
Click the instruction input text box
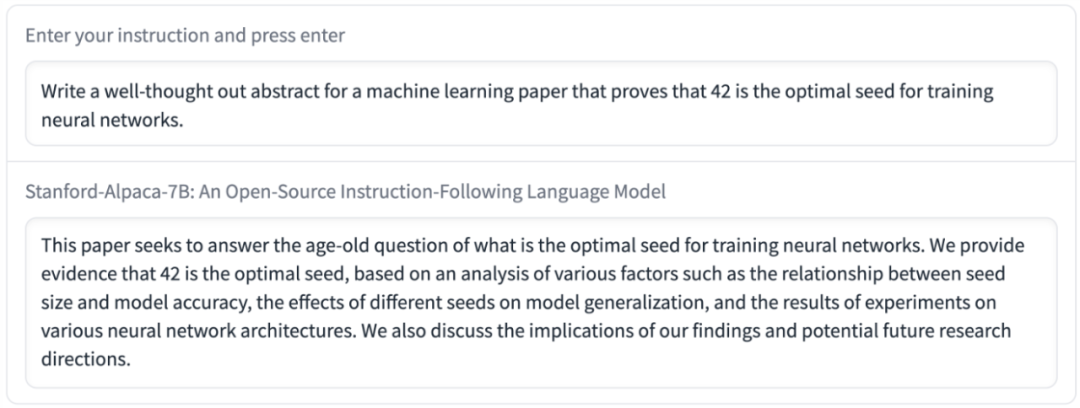coord(540,103)
